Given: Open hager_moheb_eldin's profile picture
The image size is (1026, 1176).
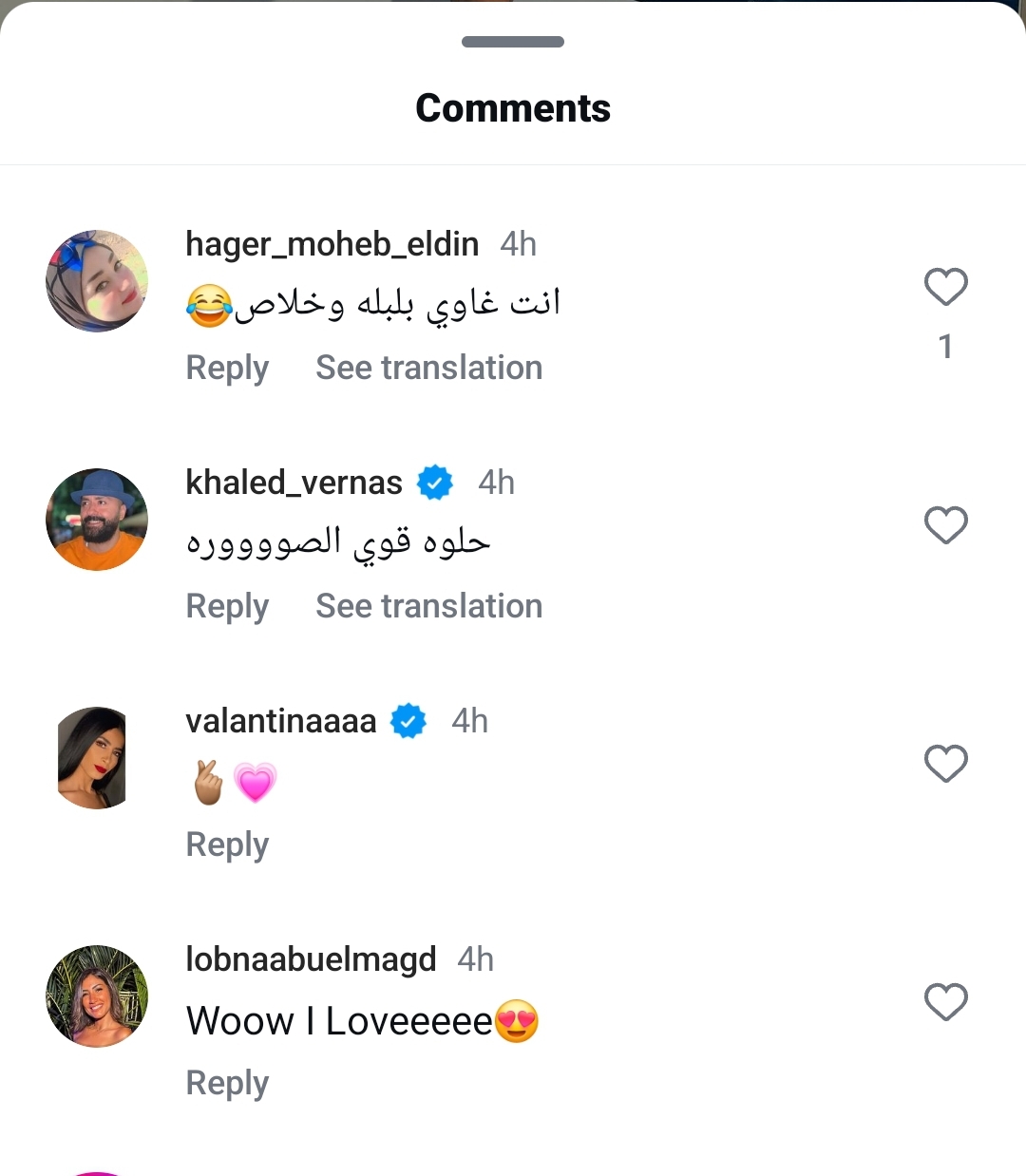Looking at the screenshot, I should (x=97, y=281).
